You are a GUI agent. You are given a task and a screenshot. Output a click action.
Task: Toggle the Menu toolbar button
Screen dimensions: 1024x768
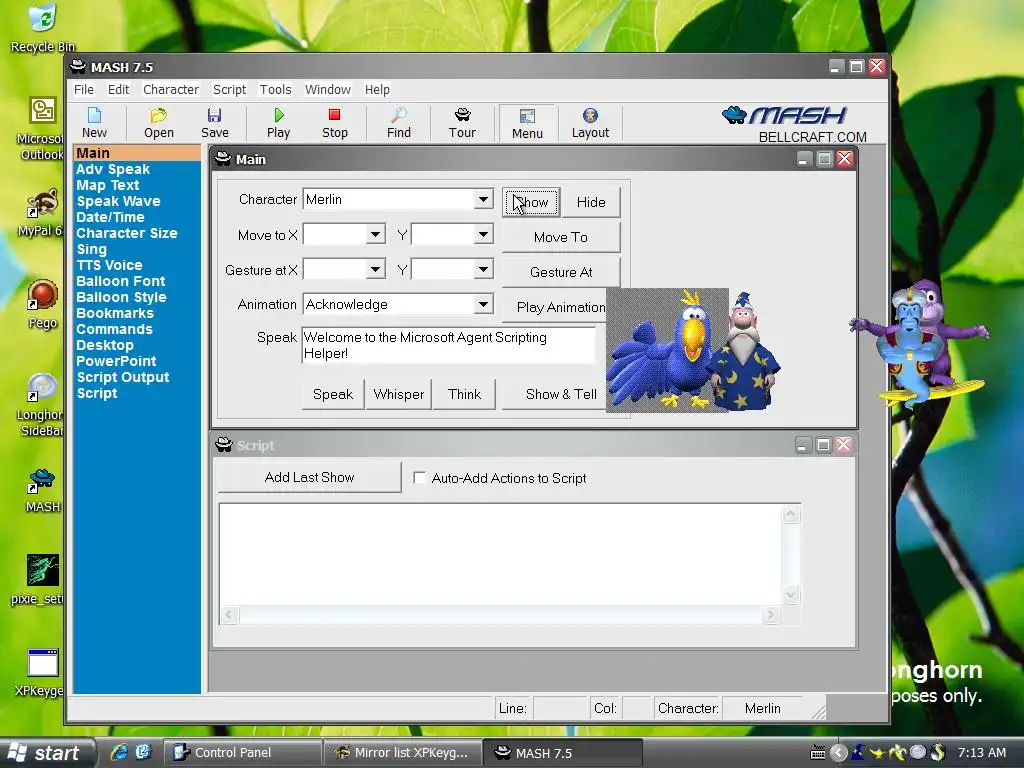click(x=527, y=123)
